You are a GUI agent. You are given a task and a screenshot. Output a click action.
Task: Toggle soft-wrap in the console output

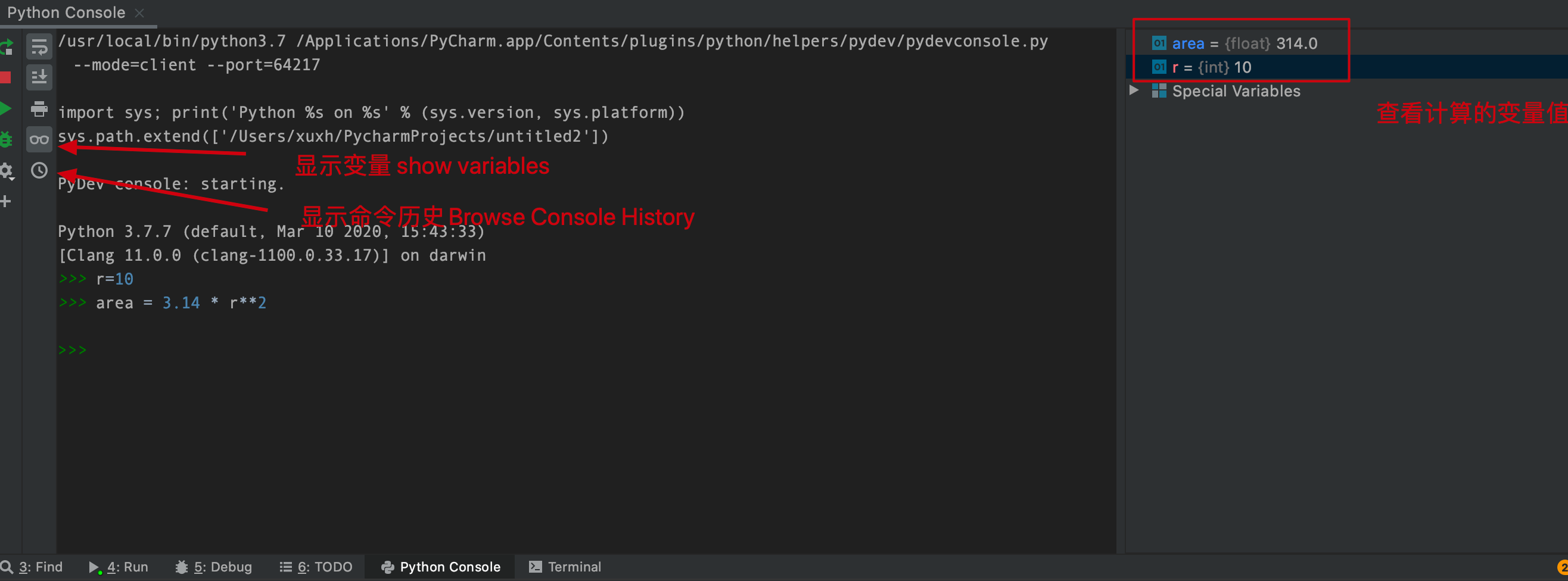[39, 47]
